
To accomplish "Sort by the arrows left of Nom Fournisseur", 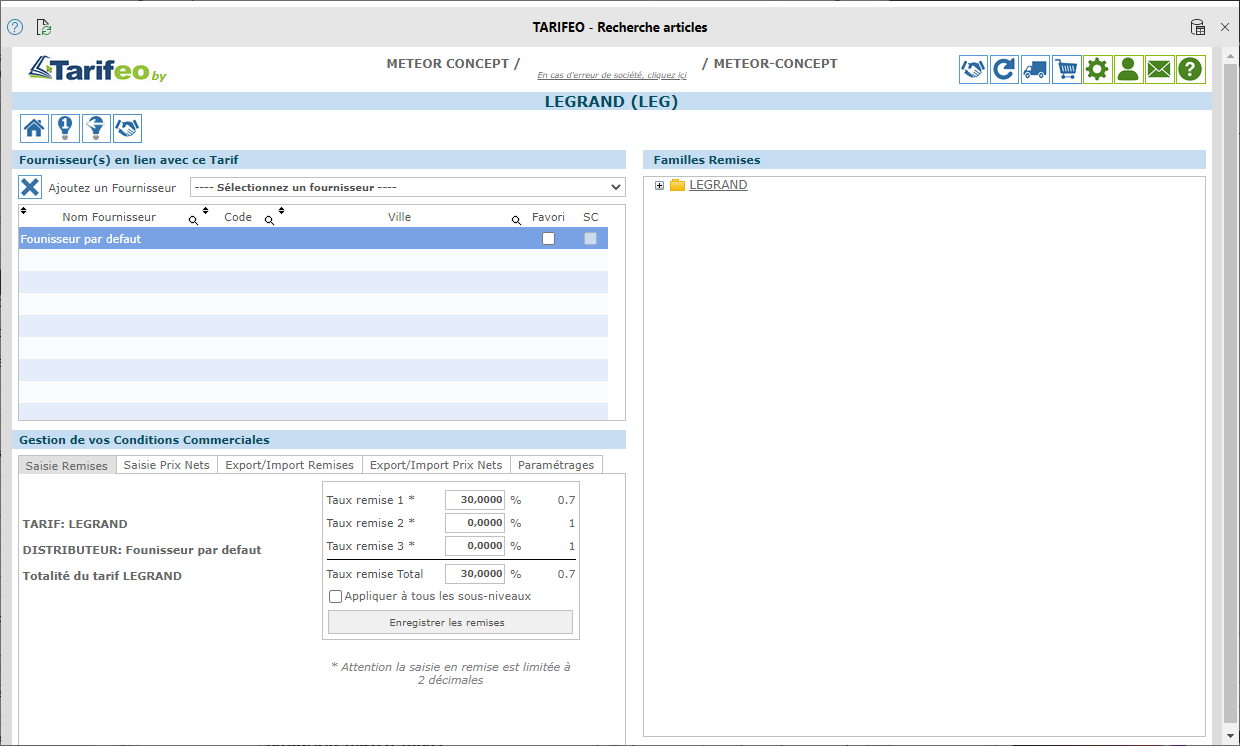I will pyautogui.click(x=24, y=211).
